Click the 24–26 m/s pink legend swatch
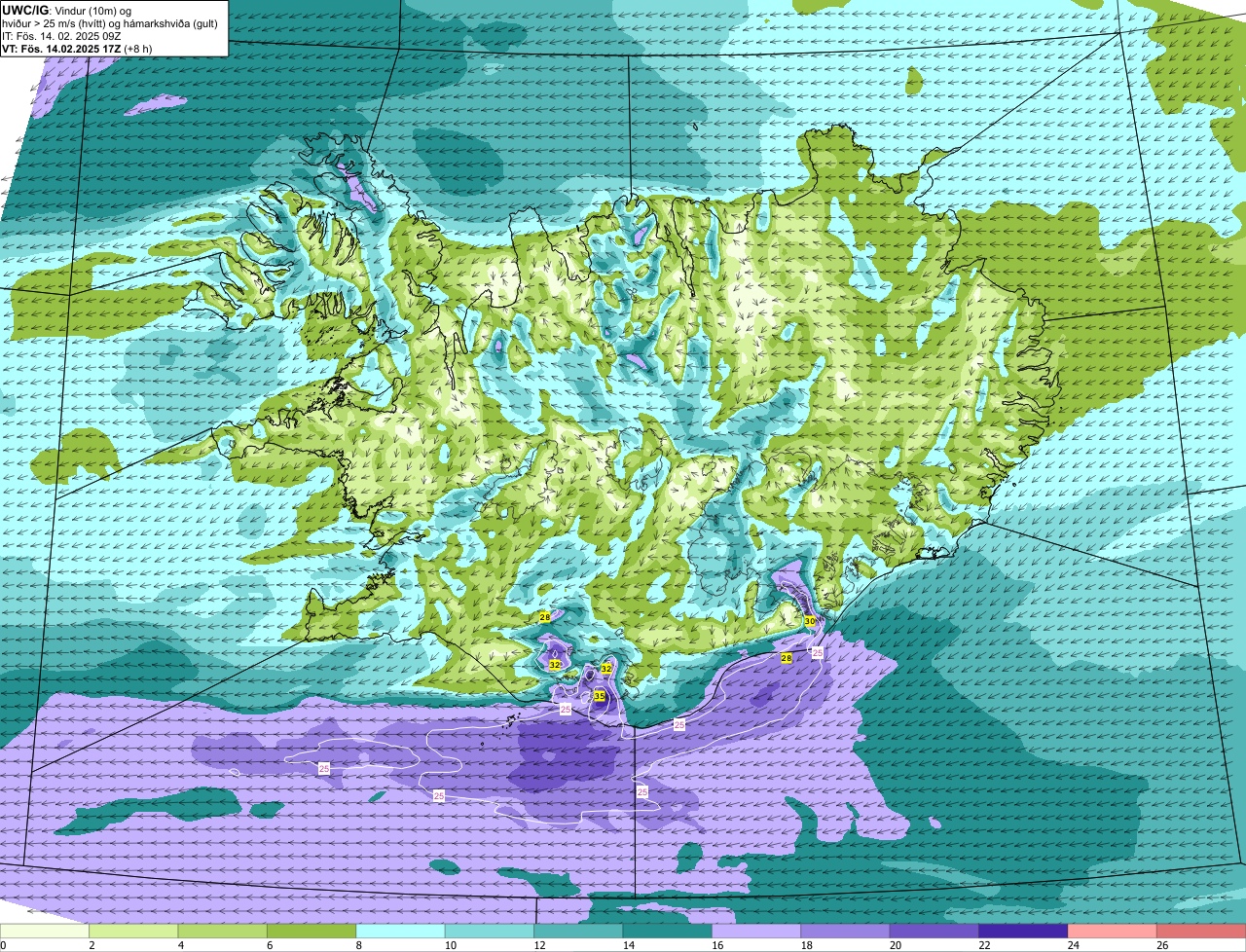1246x952 pixels. click(x=1113, y=932)
